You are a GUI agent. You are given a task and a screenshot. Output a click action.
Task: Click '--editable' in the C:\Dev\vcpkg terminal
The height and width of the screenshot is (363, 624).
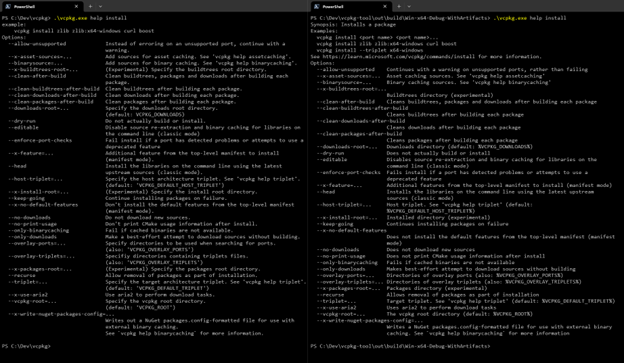coord(23,127)
